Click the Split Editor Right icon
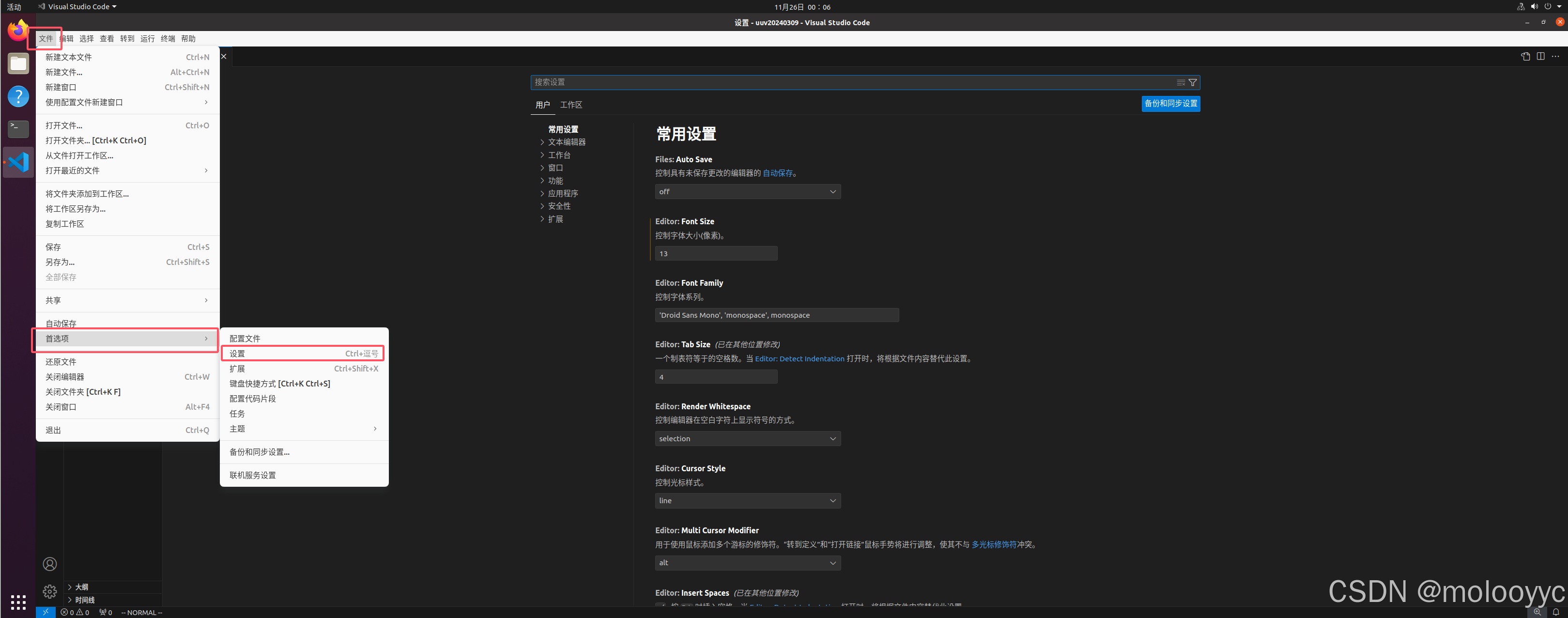 pos(1540,56)
